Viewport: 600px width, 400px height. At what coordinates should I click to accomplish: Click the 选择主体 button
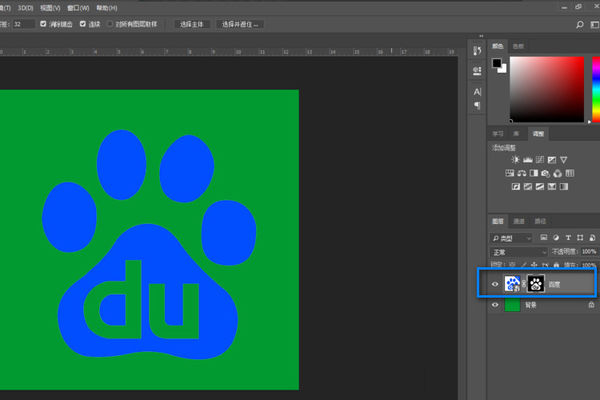pos(192,24)
